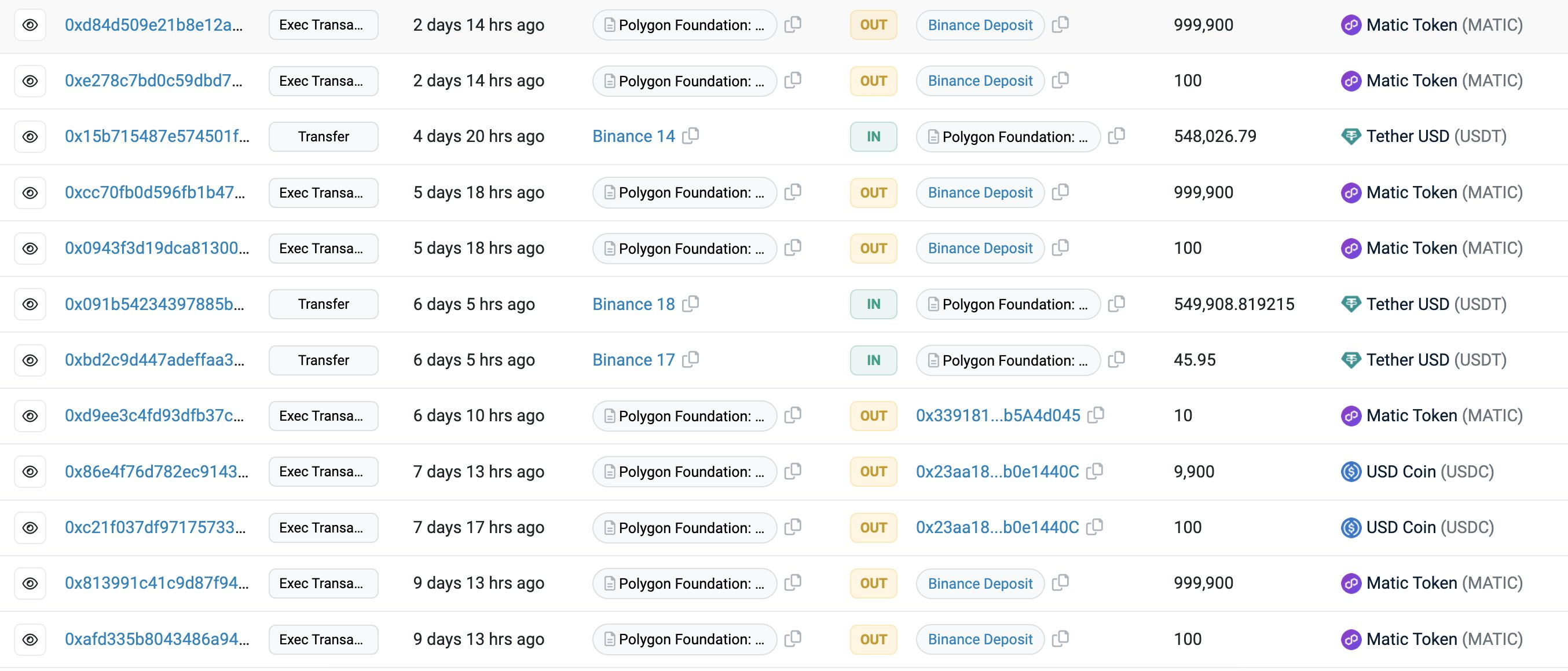Screen dimensions: 1568x671
Task: Copy the Binance 18 address
Action: (691, 304)
